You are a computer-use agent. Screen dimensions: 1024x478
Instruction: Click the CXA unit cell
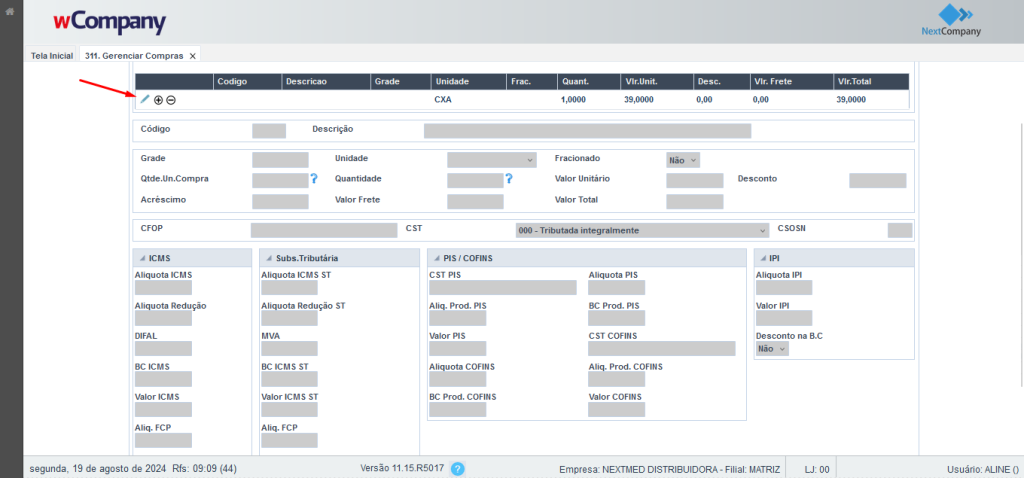pyautogui.click(x=443, y=100)
